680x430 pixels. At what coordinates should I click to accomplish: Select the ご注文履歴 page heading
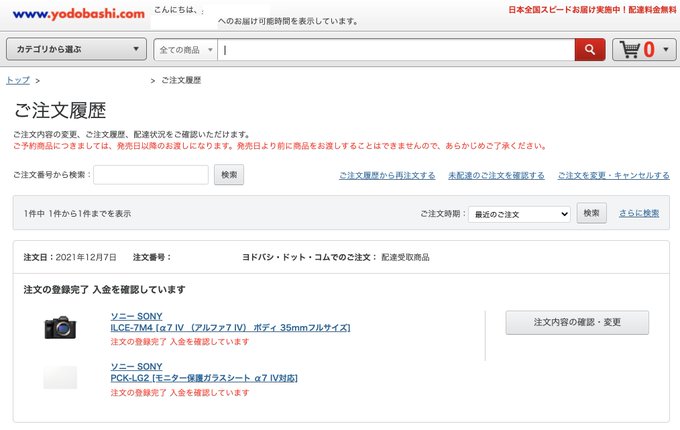60,111
